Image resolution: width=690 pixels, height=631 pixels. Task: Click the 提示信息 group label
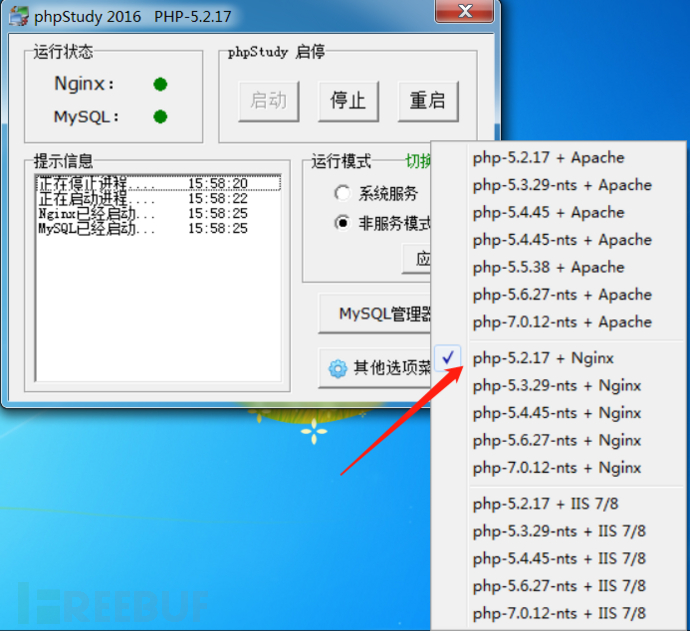point(63,161)
